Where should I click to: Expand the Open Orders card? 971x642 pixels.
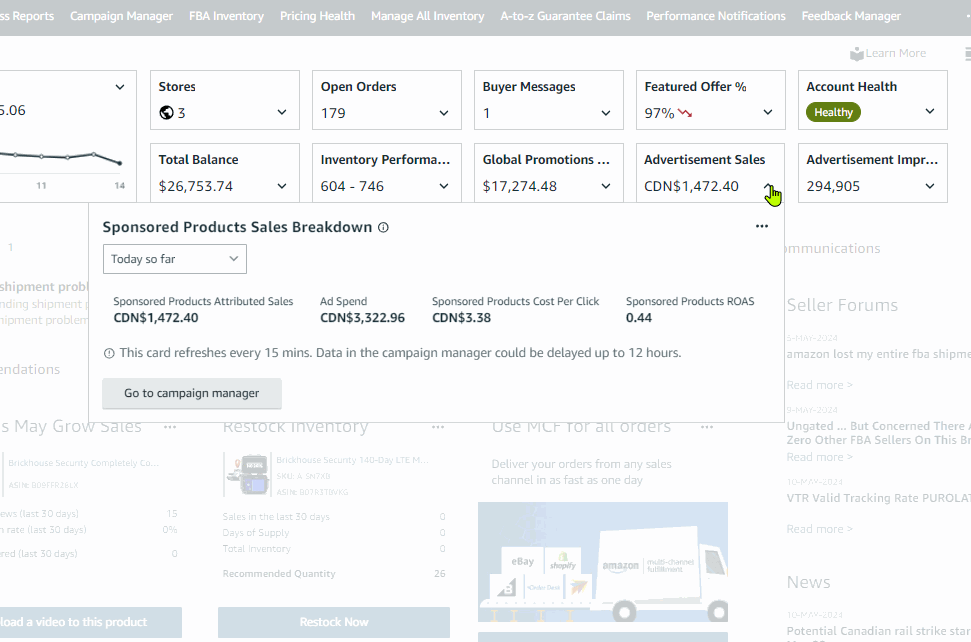point(444,113)
